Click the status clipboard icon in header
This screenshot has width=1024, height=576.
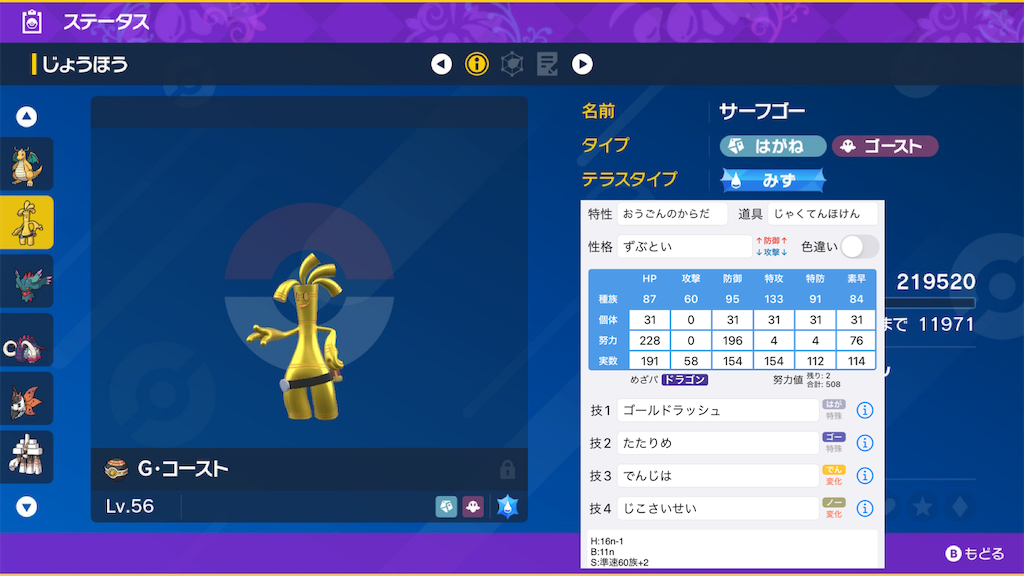pos(31,22)
